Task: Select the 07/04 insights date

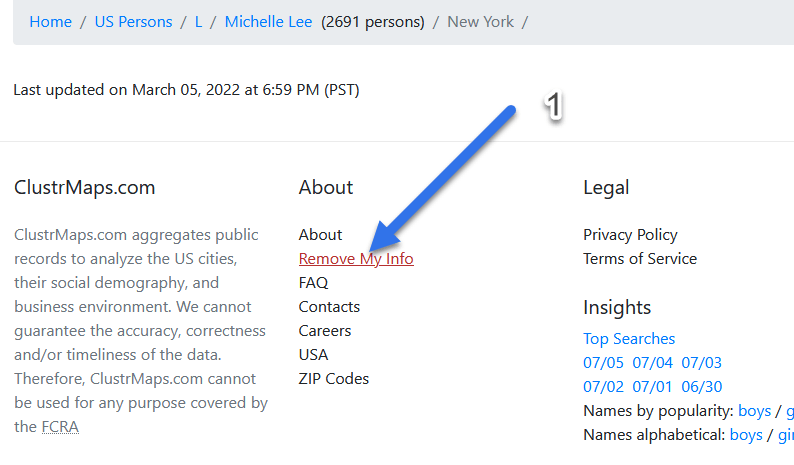Action: pos(652,362)
